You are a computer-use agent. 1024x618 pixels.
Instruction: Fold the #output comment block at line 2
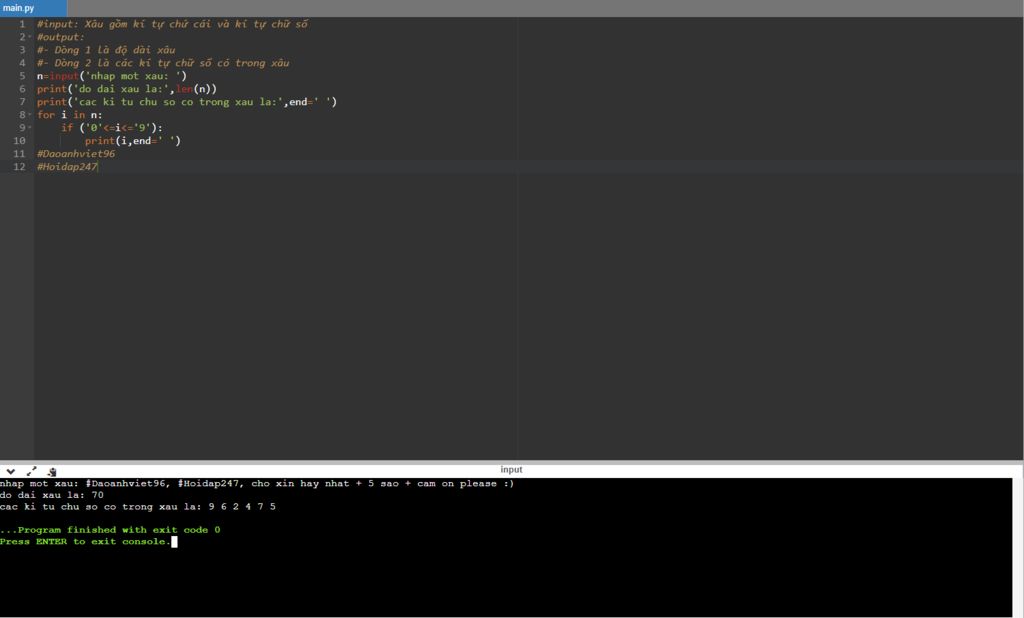click(29, 37)
